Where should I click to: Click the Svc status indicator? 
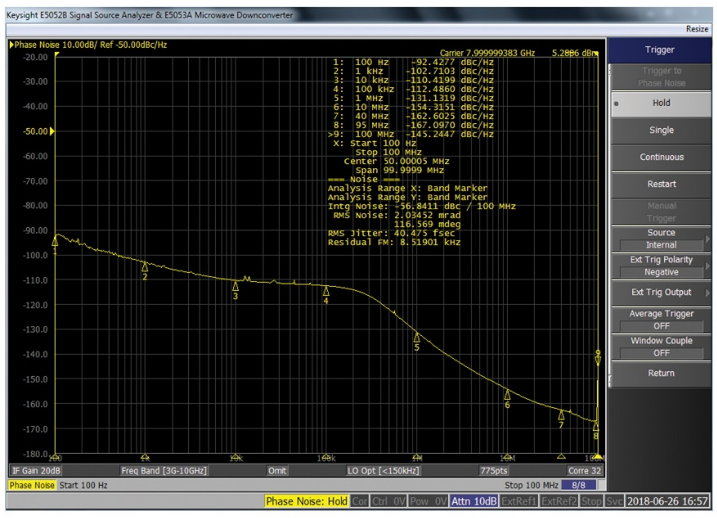pyautogui.click(x=614, y=502)
